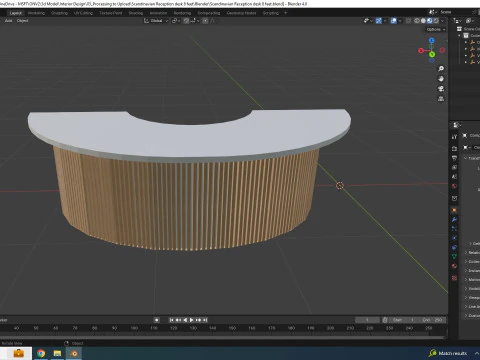Collapse the Collection row in the outliner
The height and width of the screenshot is (360, 480).
click(x=460, y=35)
